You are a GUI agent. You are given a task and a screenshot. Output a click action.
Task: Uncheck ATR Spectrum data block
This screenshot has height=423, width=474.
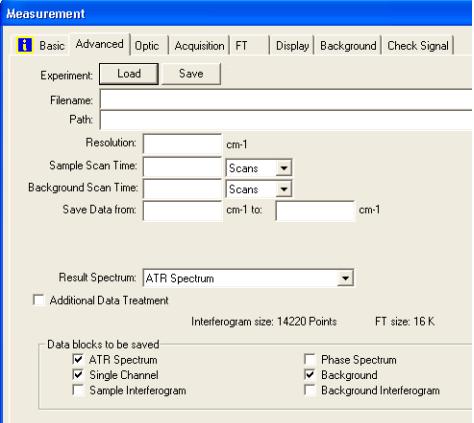(78, 359)
